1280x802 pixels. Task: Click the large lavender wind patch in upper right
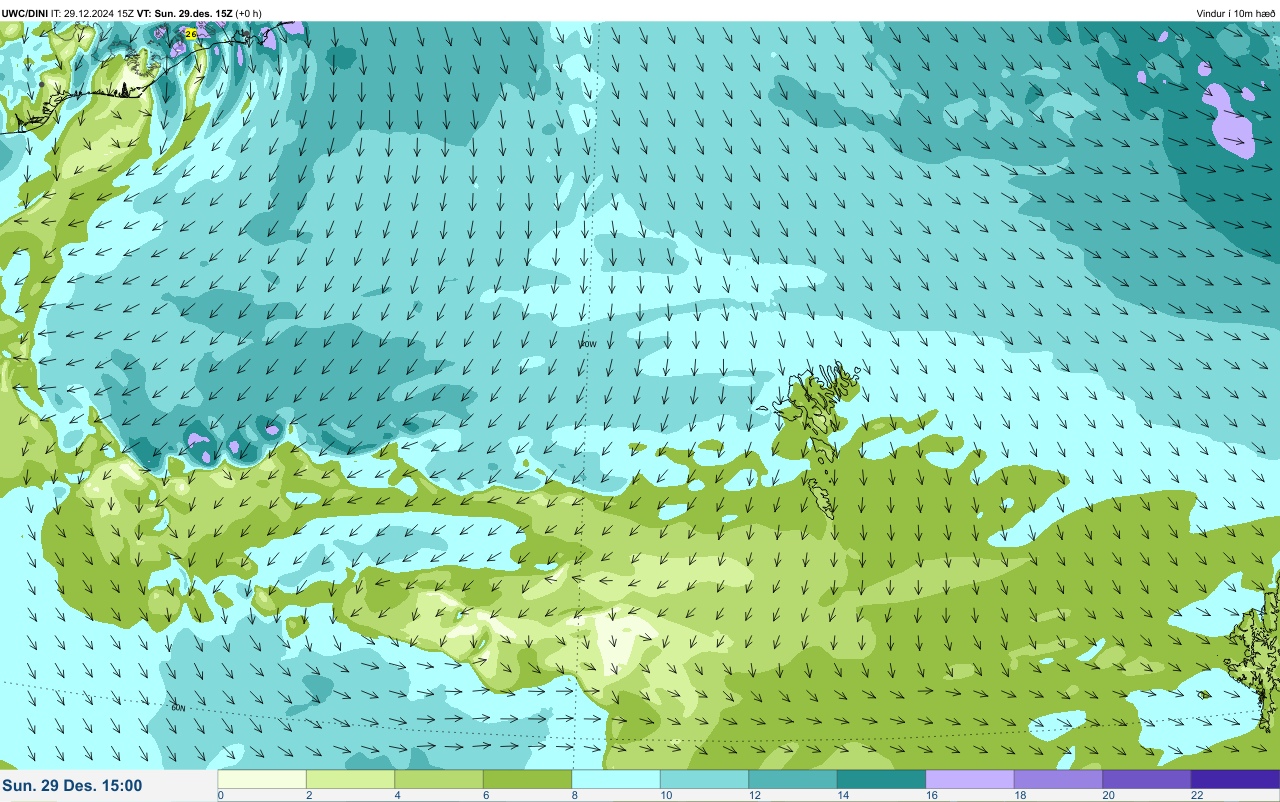tap(1229, 123)
